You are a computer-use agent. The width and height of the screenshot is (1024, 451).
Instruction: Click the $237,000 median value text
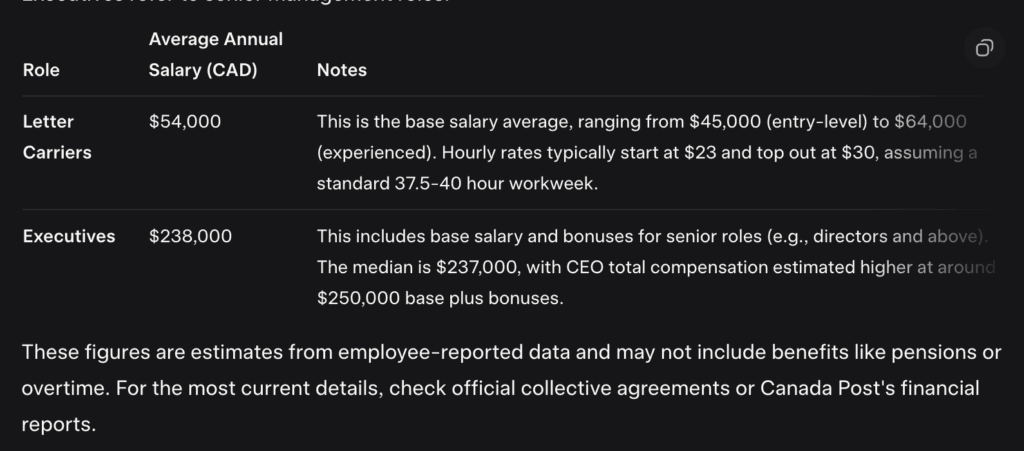(x=470, y=268)
